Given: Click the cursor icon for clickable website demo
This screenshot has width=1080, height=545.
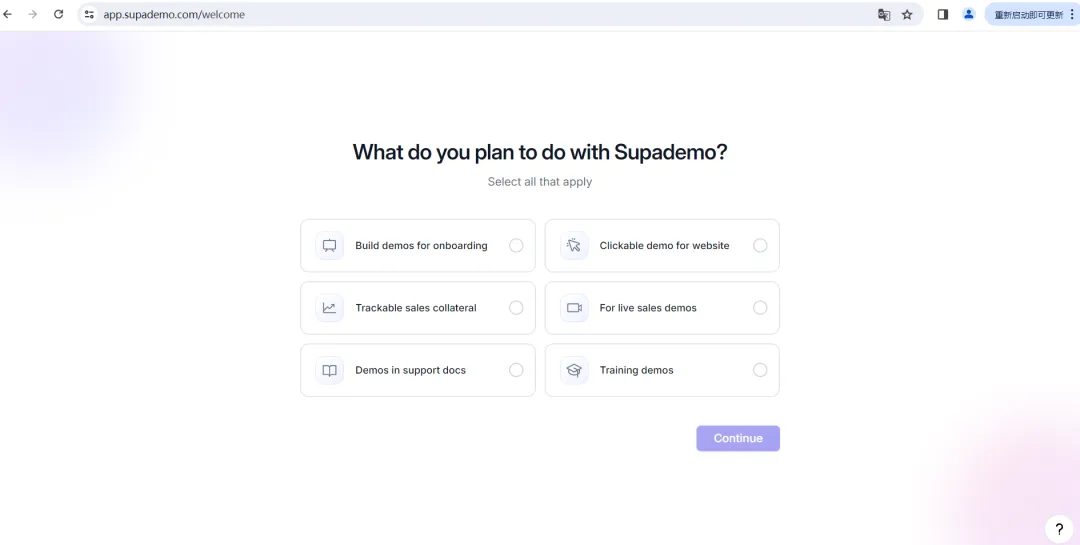Looking at the screenshot, I should (x=574, y=246).
